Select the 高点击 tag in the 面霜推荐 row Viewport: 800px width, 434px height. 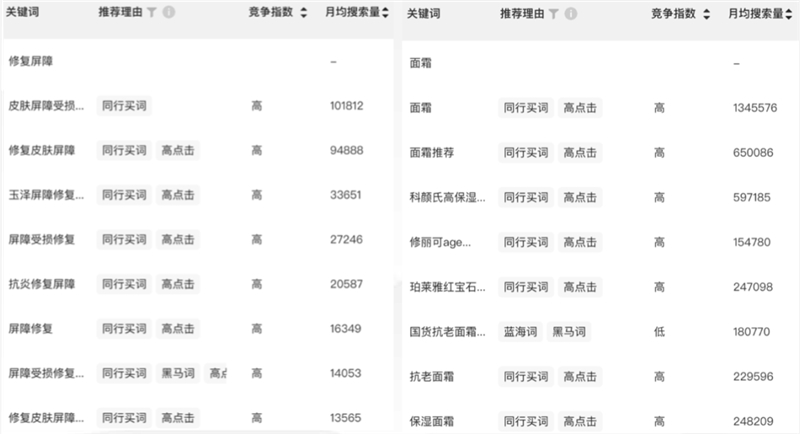(x=580, y=152)
